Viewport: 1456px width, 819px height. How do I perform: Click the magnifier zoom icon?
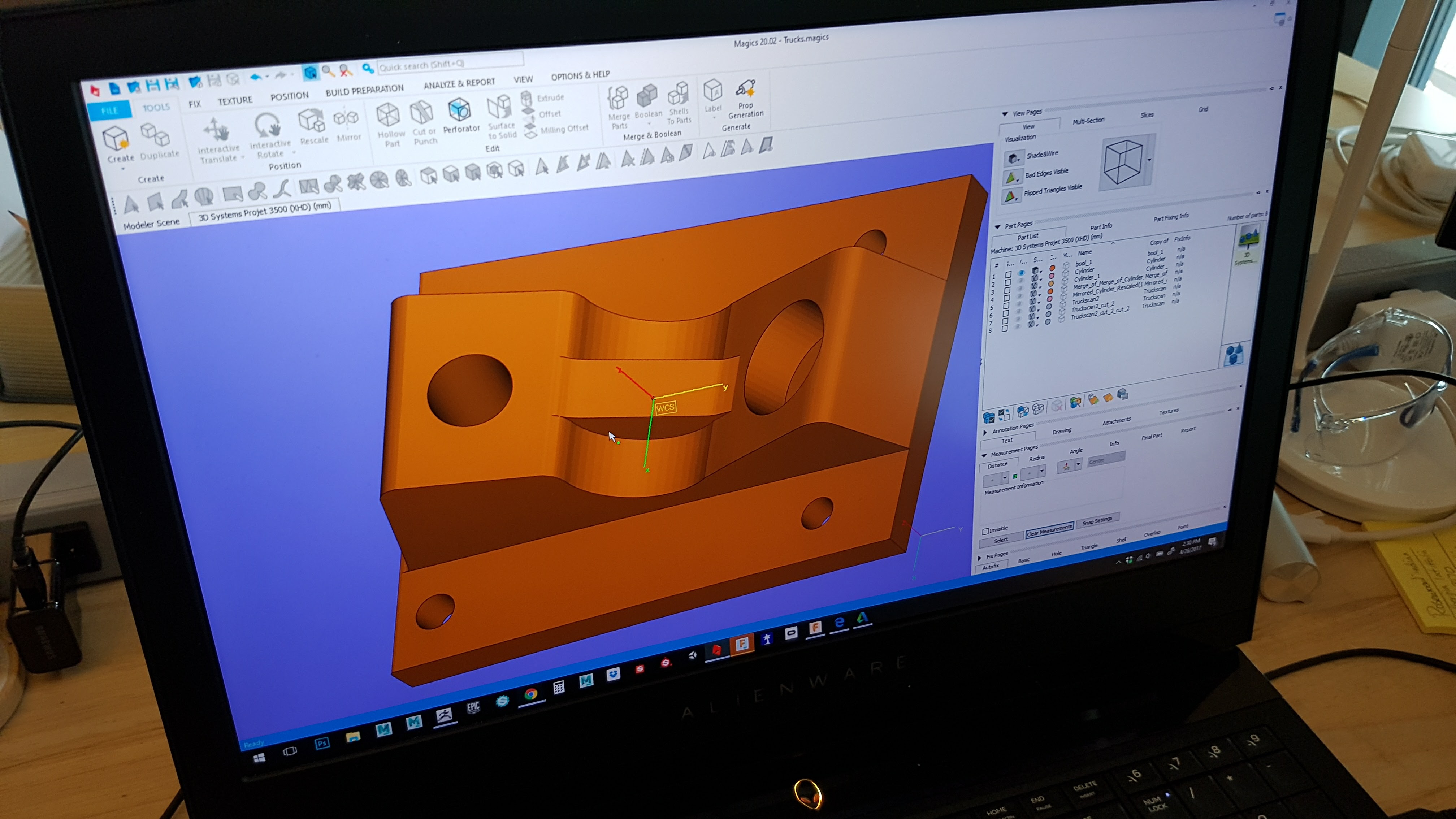tap(328, 71)
